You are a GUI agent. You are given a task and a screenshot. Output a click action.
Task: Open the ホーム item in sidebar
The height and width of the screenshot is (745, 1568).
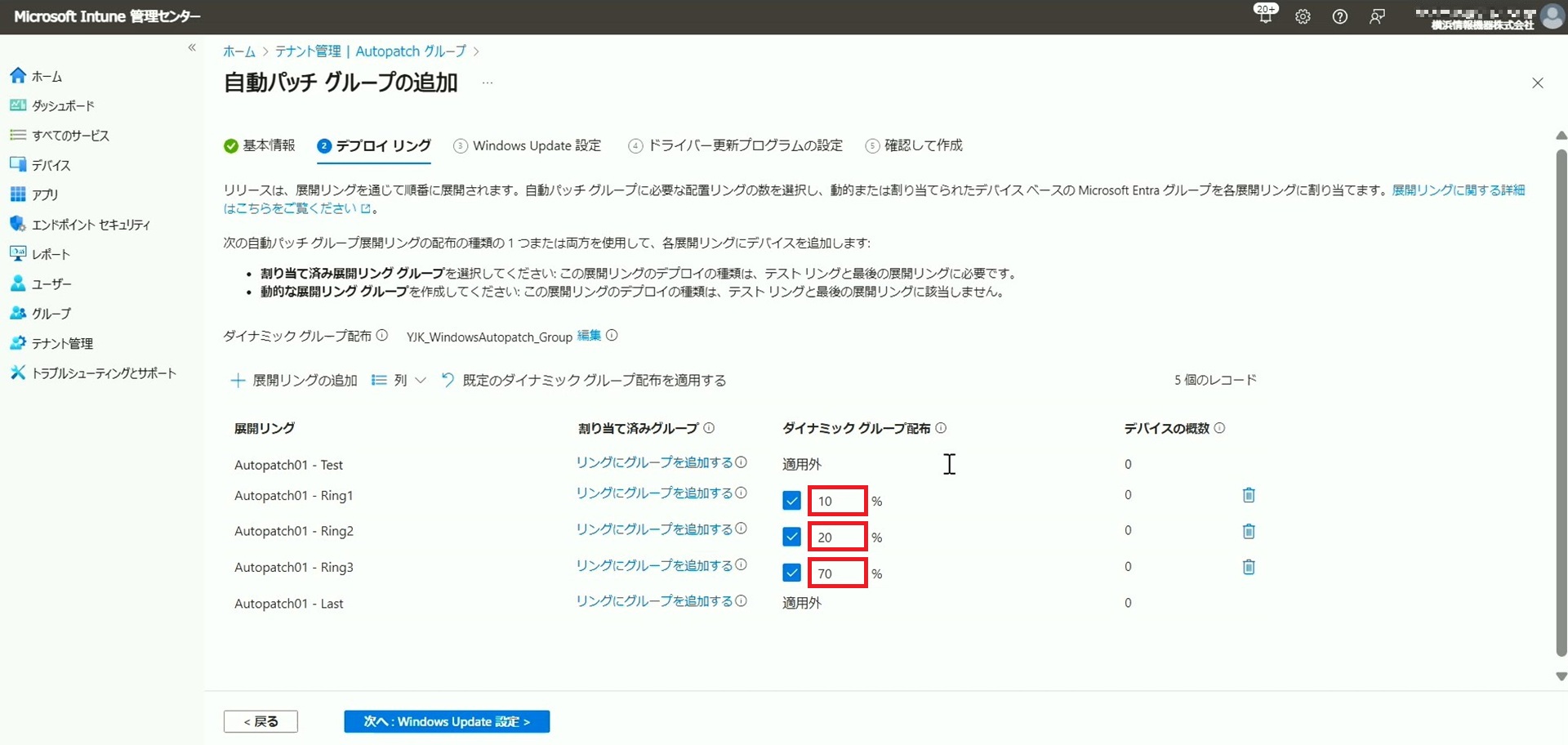tap(37, 76)
